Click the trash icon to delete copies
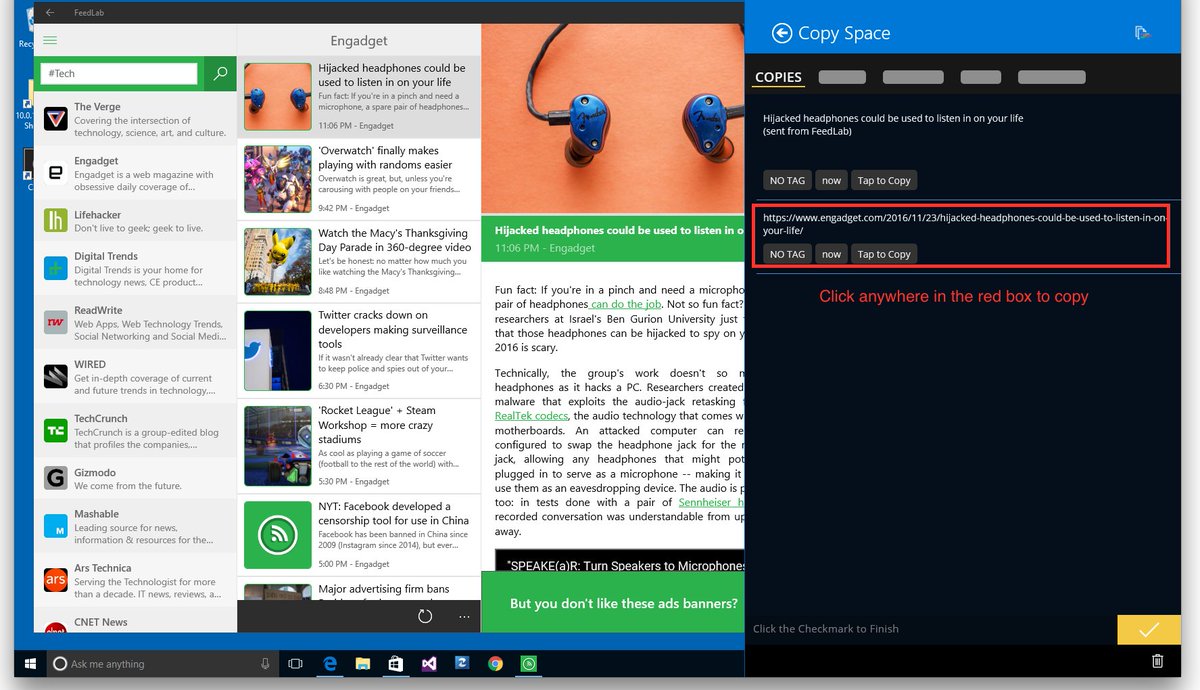1200x690 pixels. tap(1157, 661)
